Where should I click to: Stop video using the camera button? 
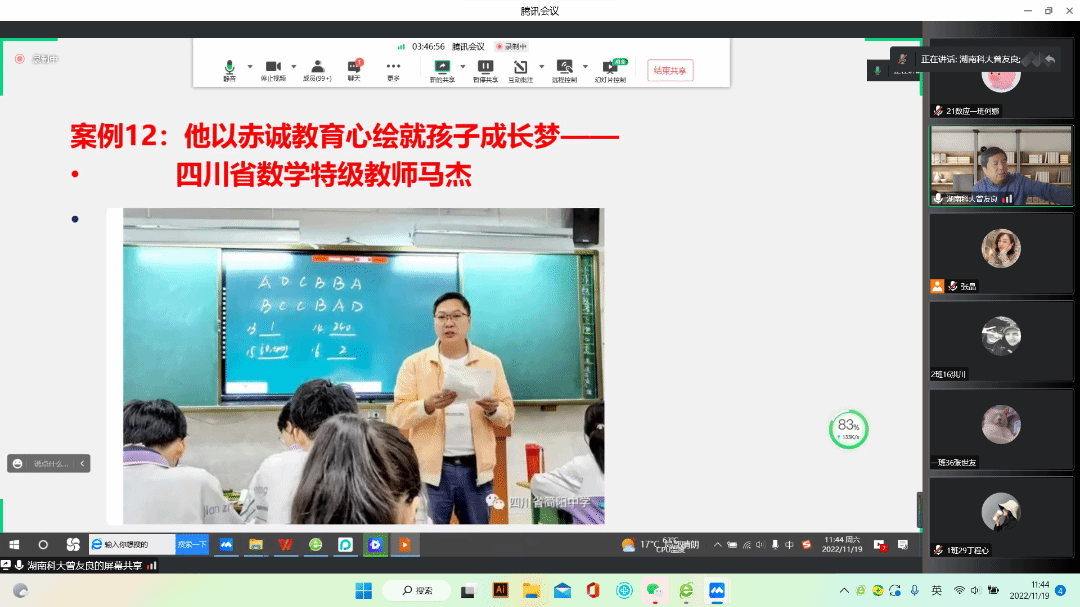[272, 68]
